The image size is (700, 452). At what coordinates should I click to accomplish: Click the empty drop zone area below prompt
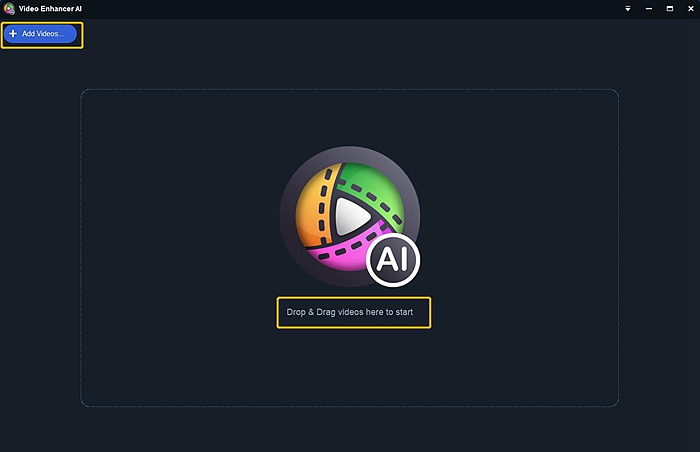click(350, 367)
